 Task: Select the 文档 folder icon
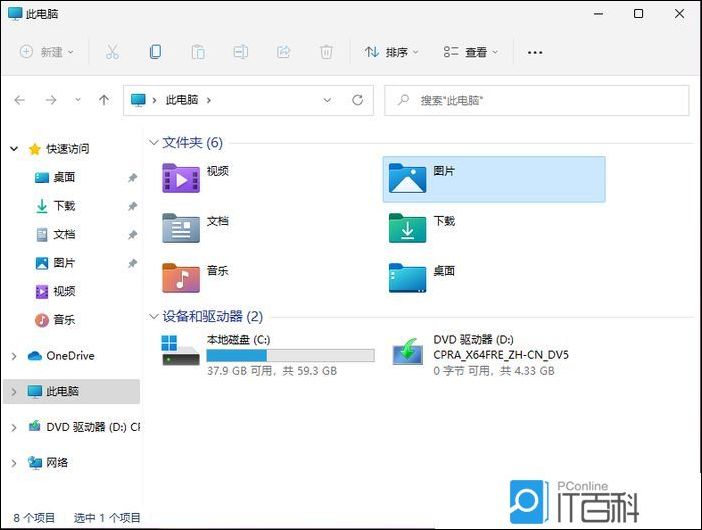coord(181,228)
